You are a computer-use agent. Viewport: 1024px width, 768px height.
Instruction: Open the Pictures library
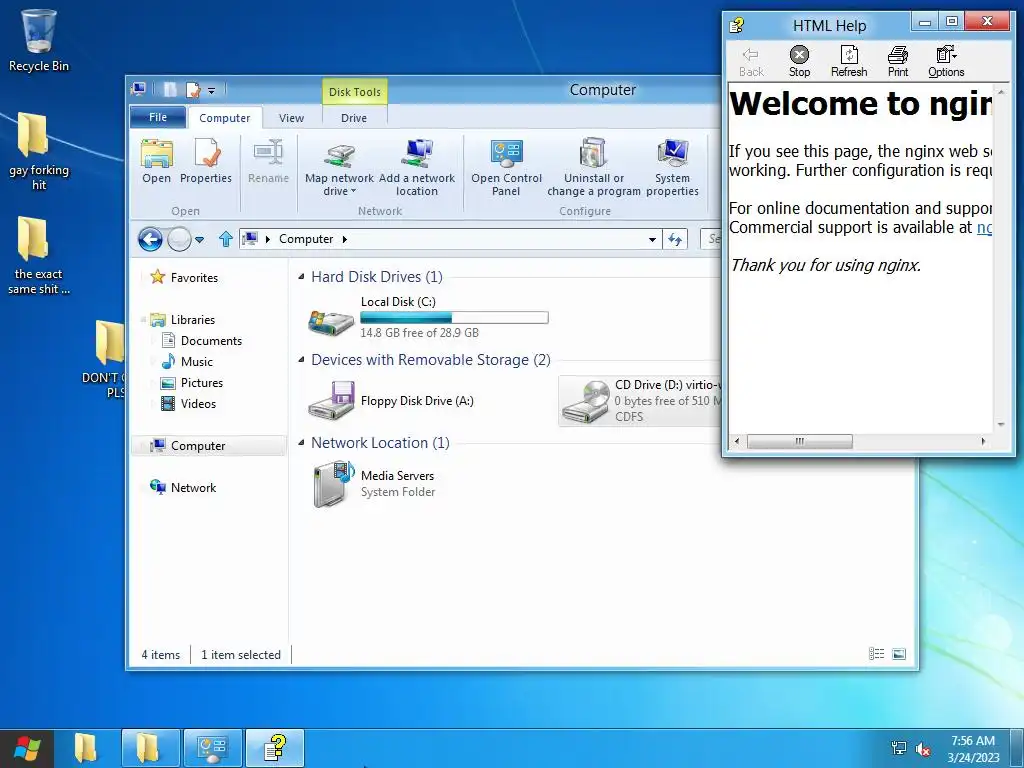202,383
